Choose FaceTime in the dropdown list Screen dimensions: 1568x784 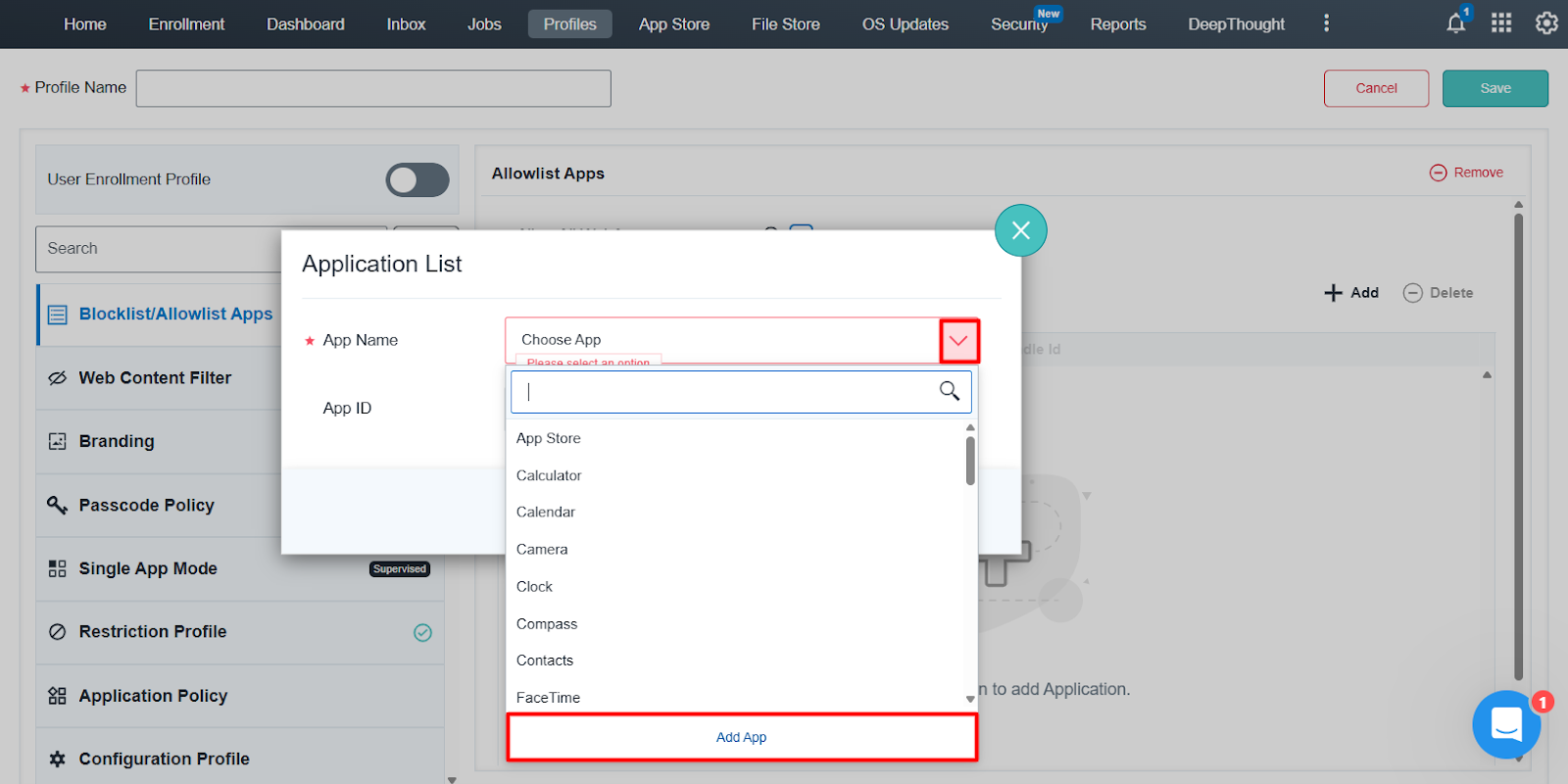coord(548,698)
